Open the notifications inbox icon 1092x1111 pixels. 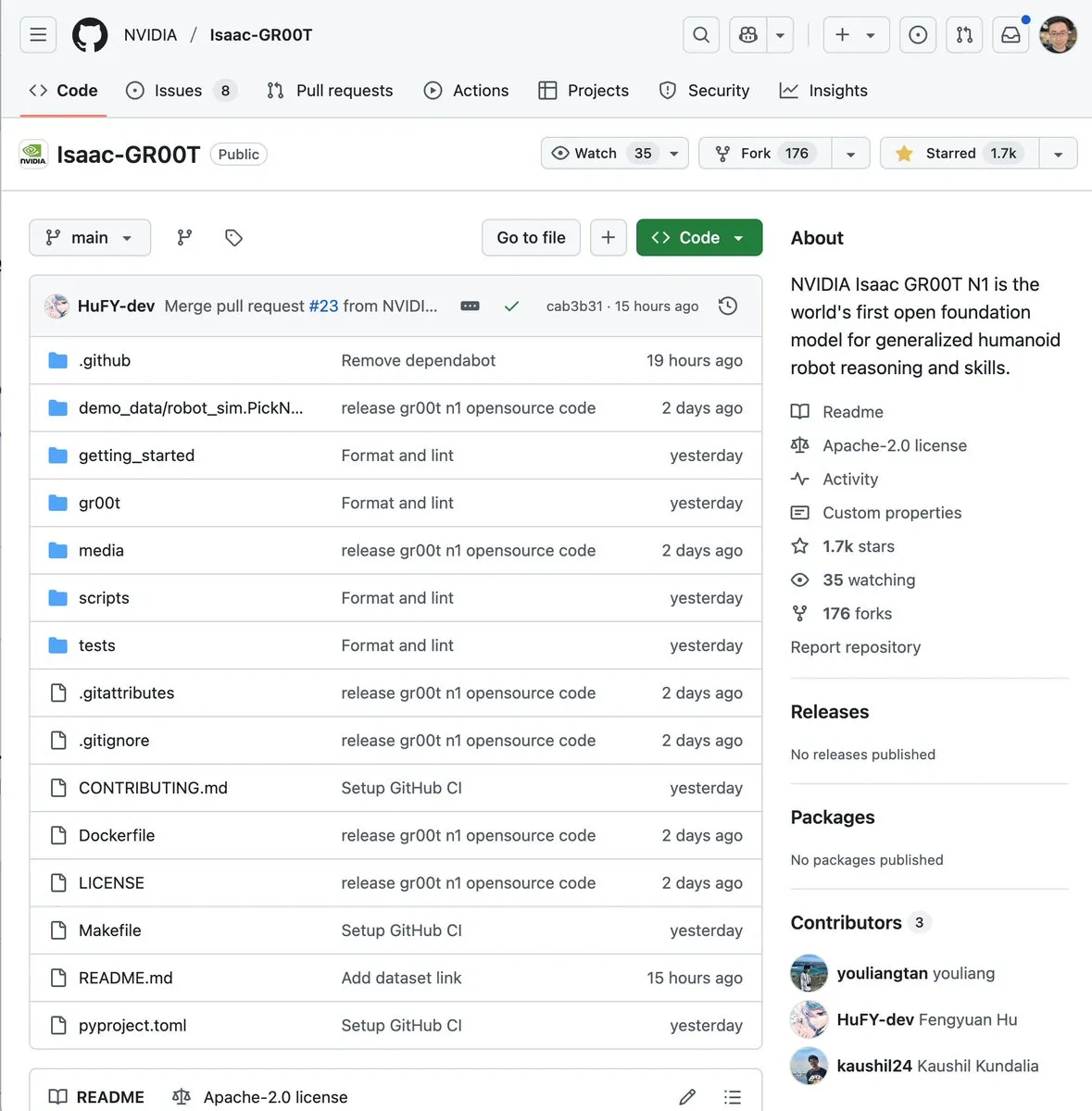(1010, 35)
